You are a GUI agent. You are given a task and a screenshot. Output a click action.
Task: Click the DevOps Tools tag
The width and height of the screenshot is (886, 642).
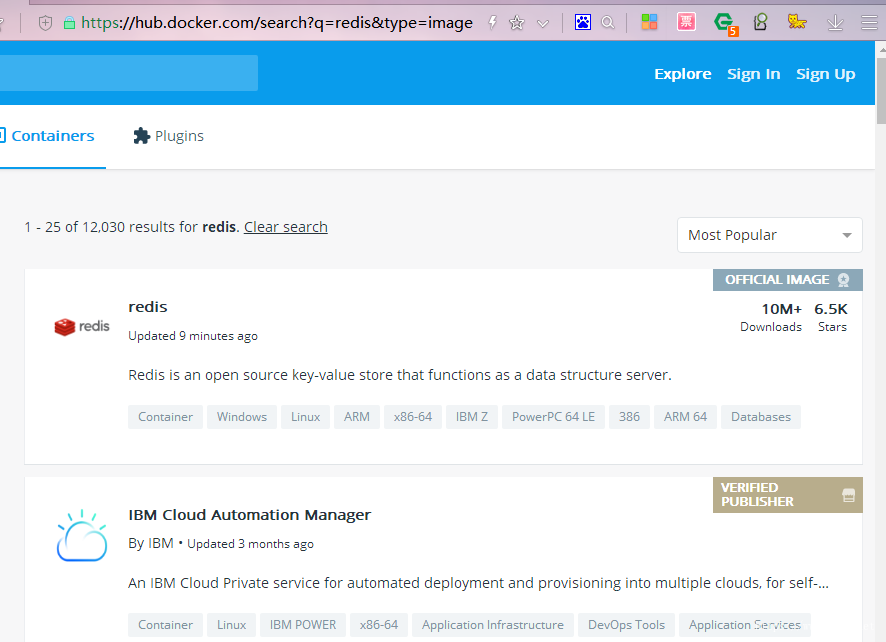tap(627, 625)
